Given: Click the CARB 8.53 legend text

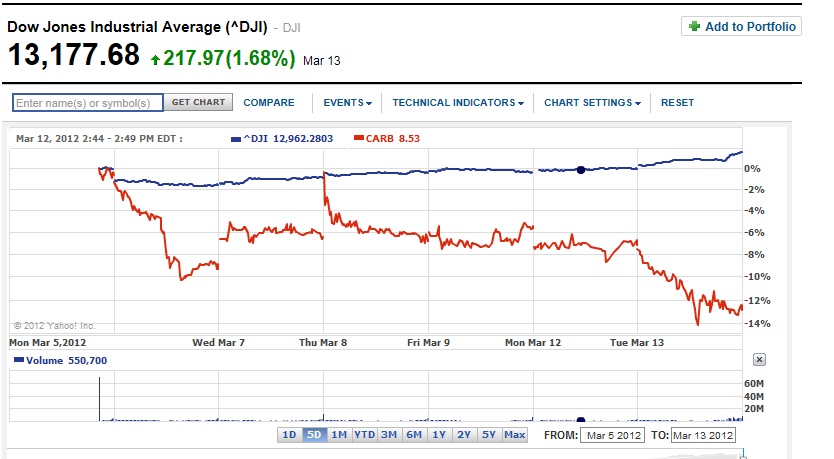Looking at the screenshot, I should 393,139.
